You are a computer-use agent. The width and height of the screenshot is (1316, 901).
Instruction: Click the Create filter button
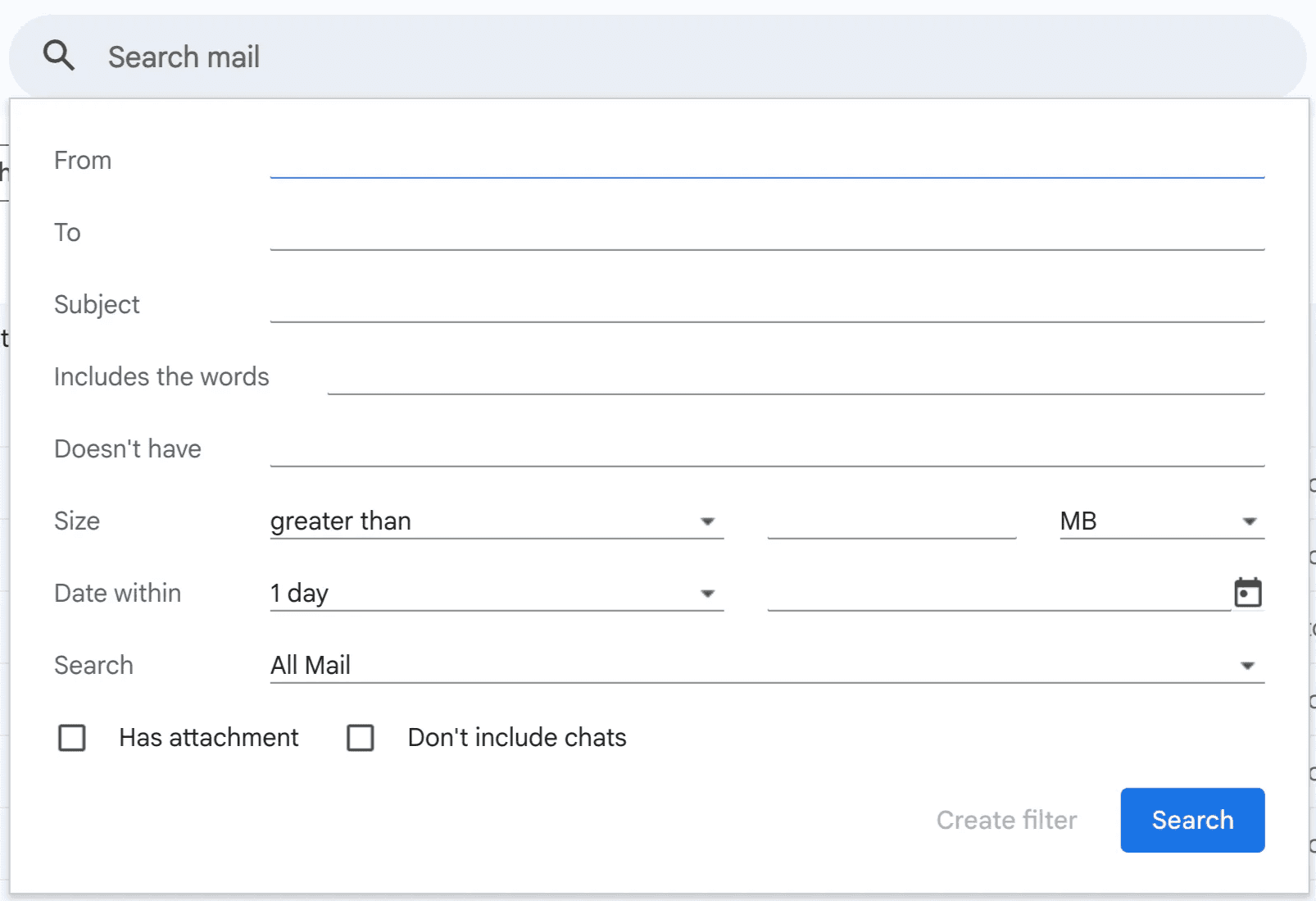pyautogui.click(x=1006, y=820)
